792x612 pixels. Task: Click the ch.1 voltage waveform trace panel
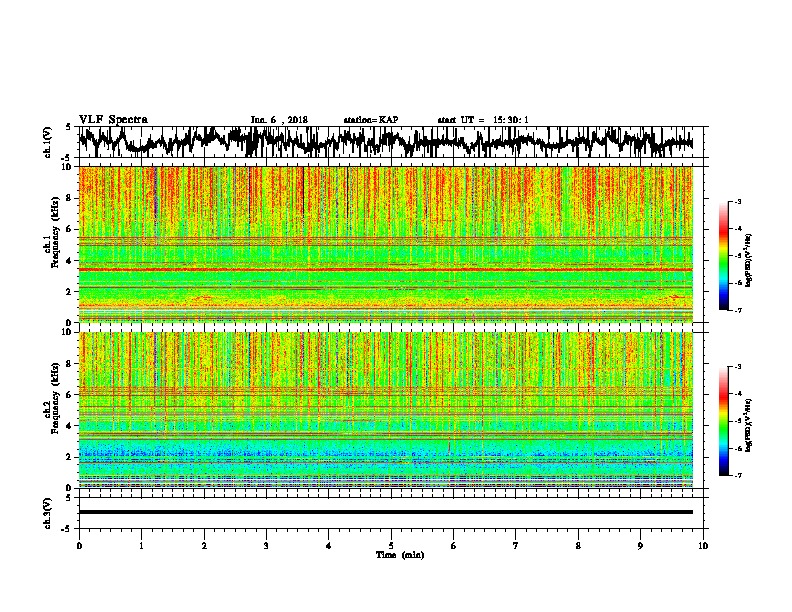tap(393, 142)
